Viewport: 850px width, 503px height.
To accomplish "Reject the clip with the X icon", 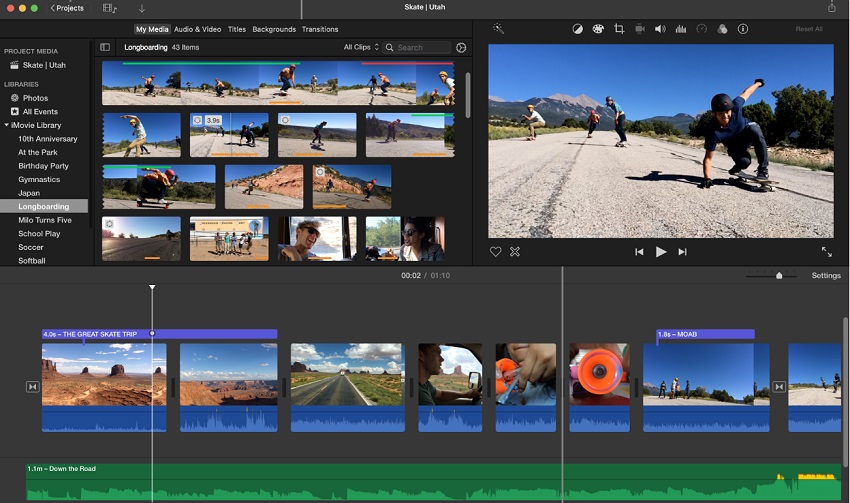I will [515, 252].
